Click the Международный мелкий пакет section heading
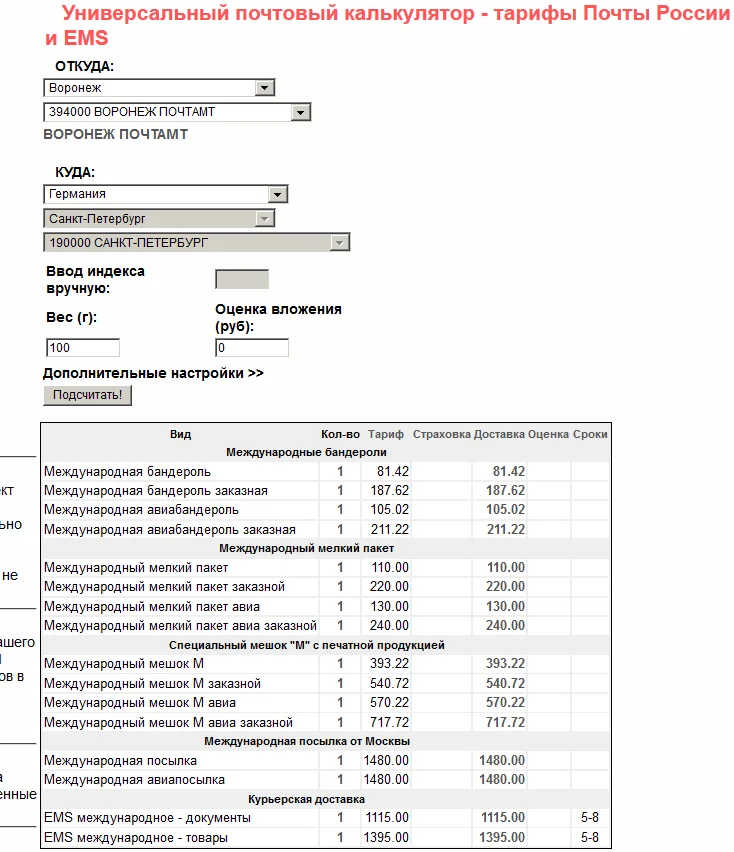 [x=306, y=548]
